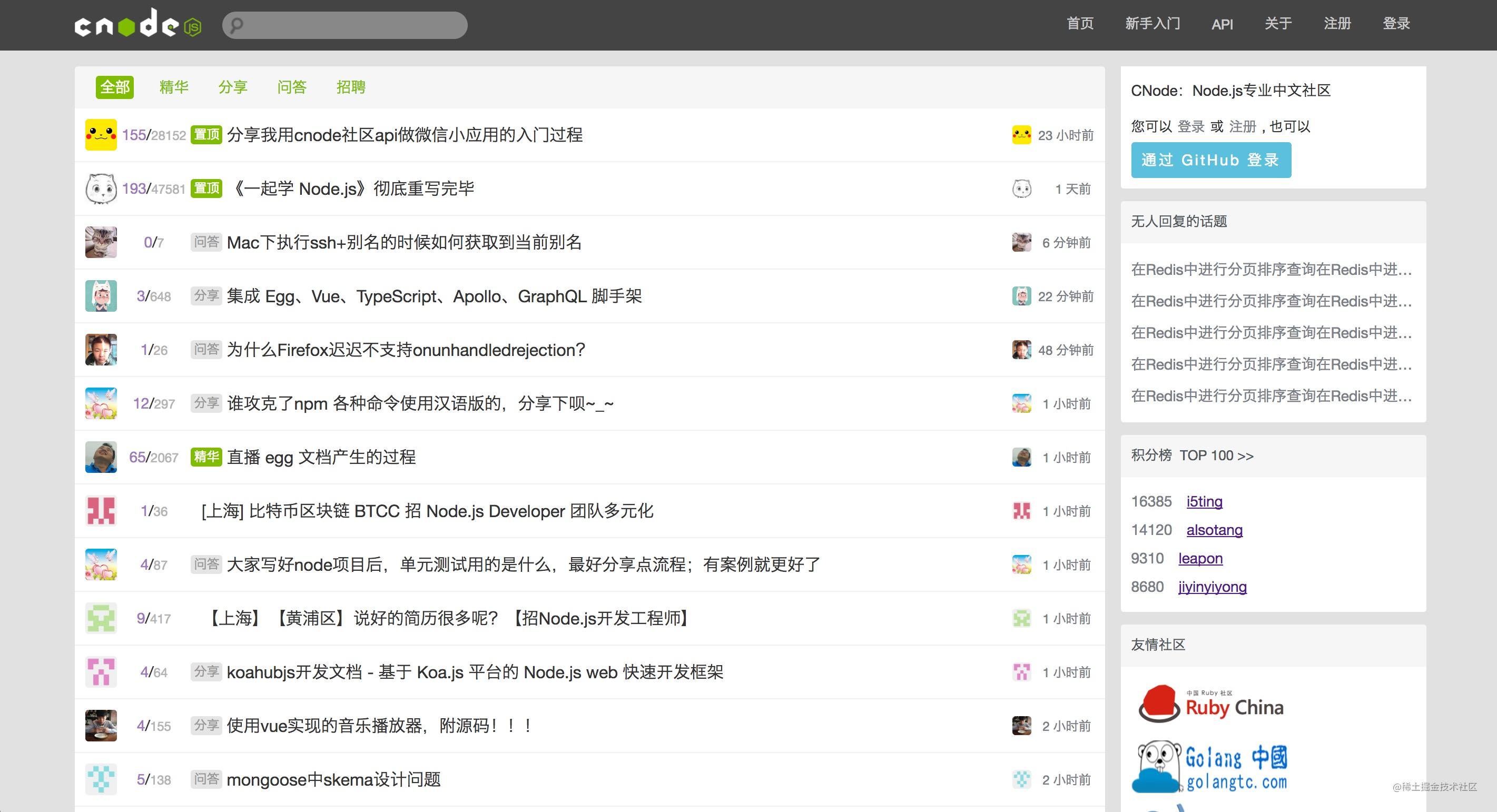
Task: Open author avatar of BTCC 招 Node.js post
Action: pyautogui.click(x=101, y=511)
